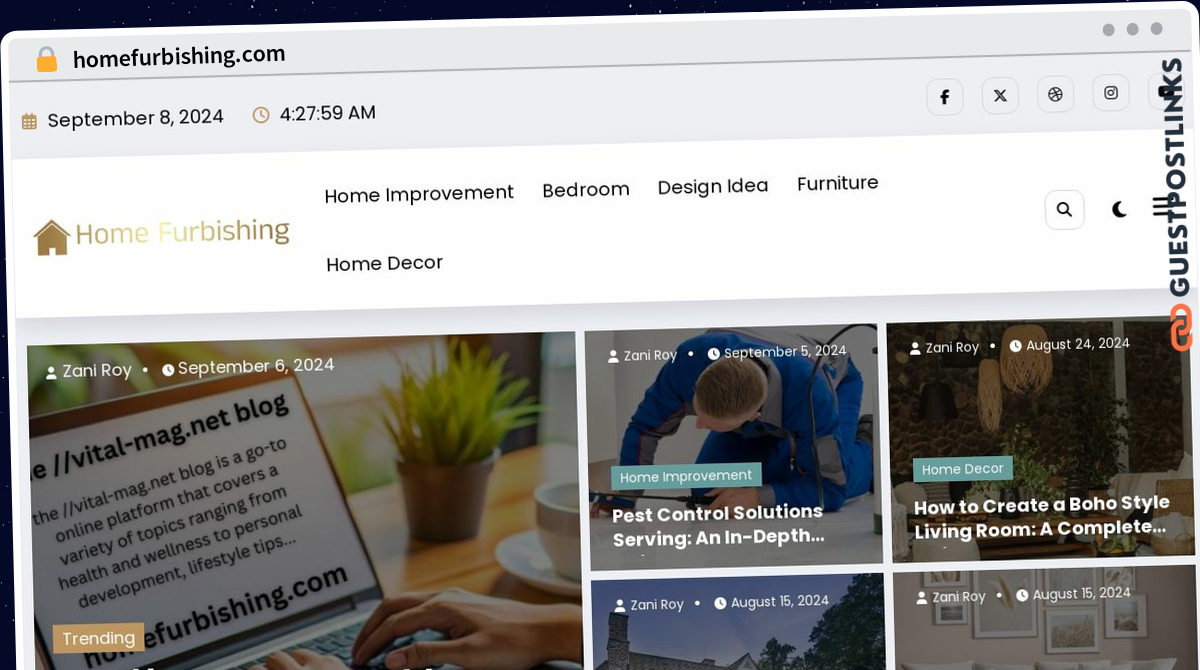This screenshot has height=670, width=1200.
Task: Open the X (Twitter) social icon
Action: click(x=1000, y=95)
